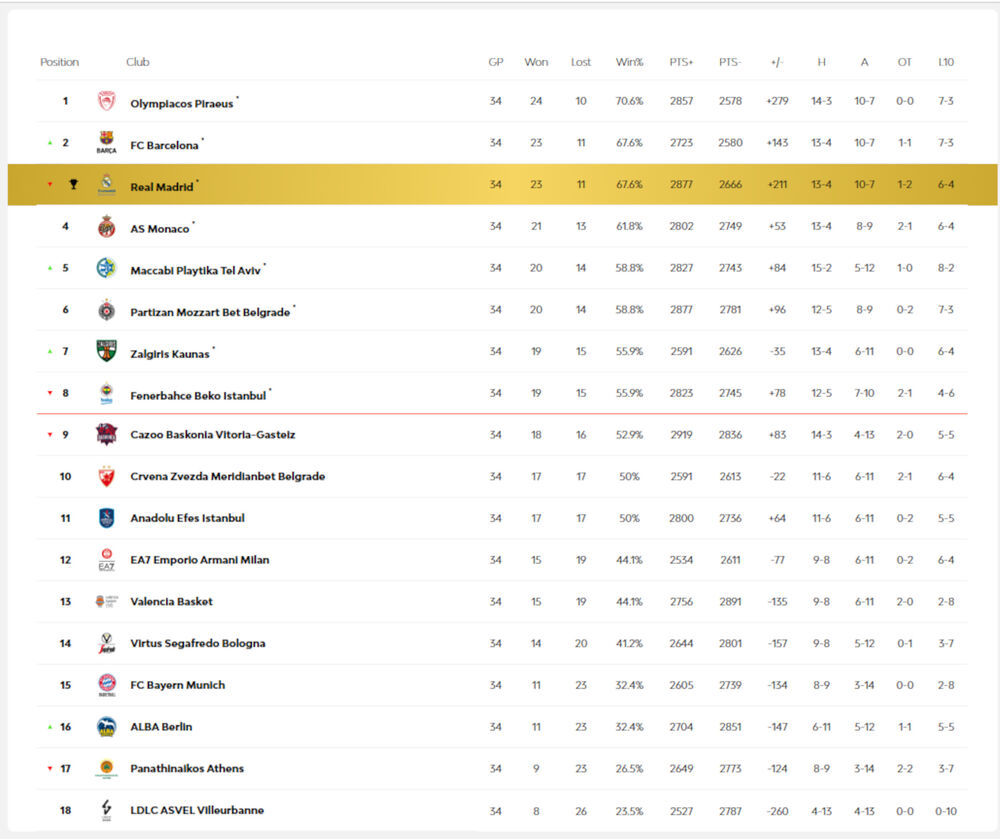
Task: Open the Partizan Mozzart Bet Belgrade link
Action: click(210, 312)
